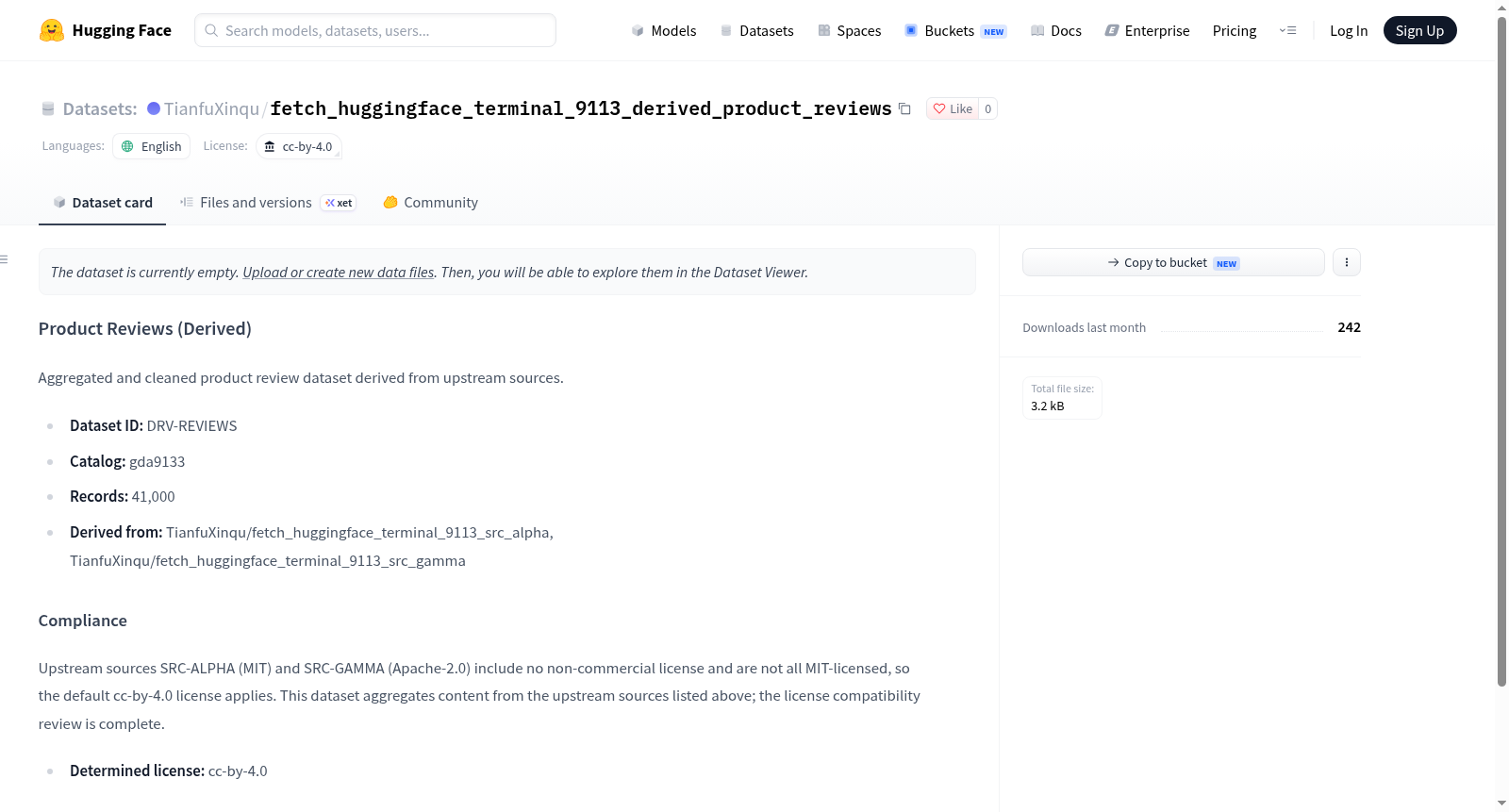The height and width of the screenshot is (812, 1509).
Task: Open the Models page
Action: click(664, 30)
